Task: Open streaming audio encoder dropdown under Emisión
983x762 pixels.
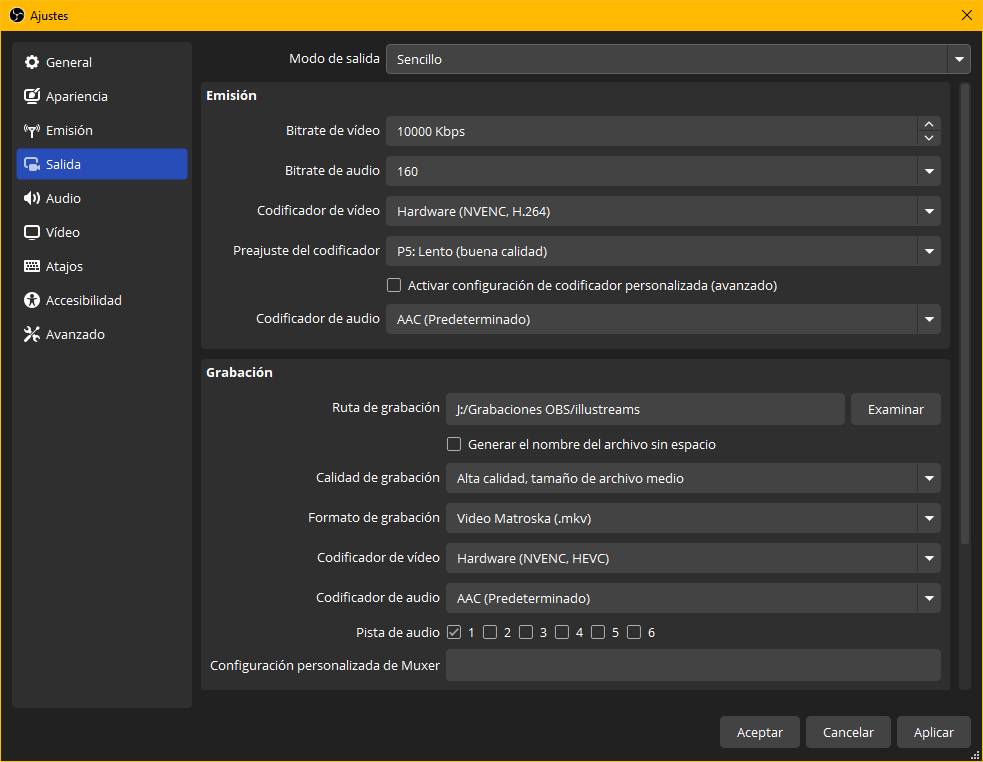Action: (x=663, y=319)
